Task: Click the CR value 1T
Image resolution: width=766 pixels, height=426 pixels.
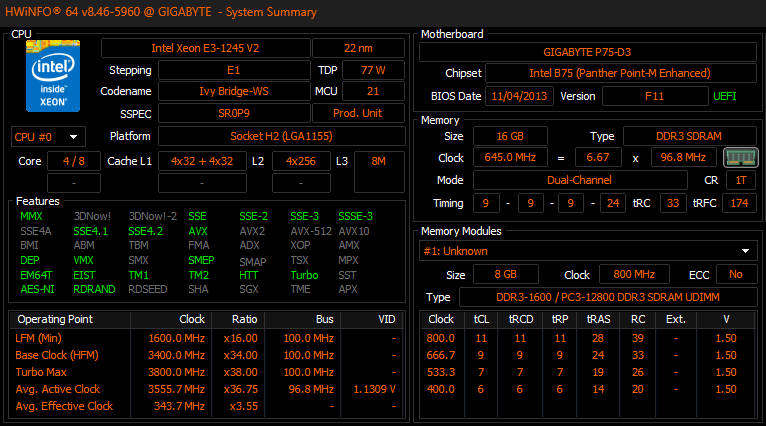Action: coord(741,180)
